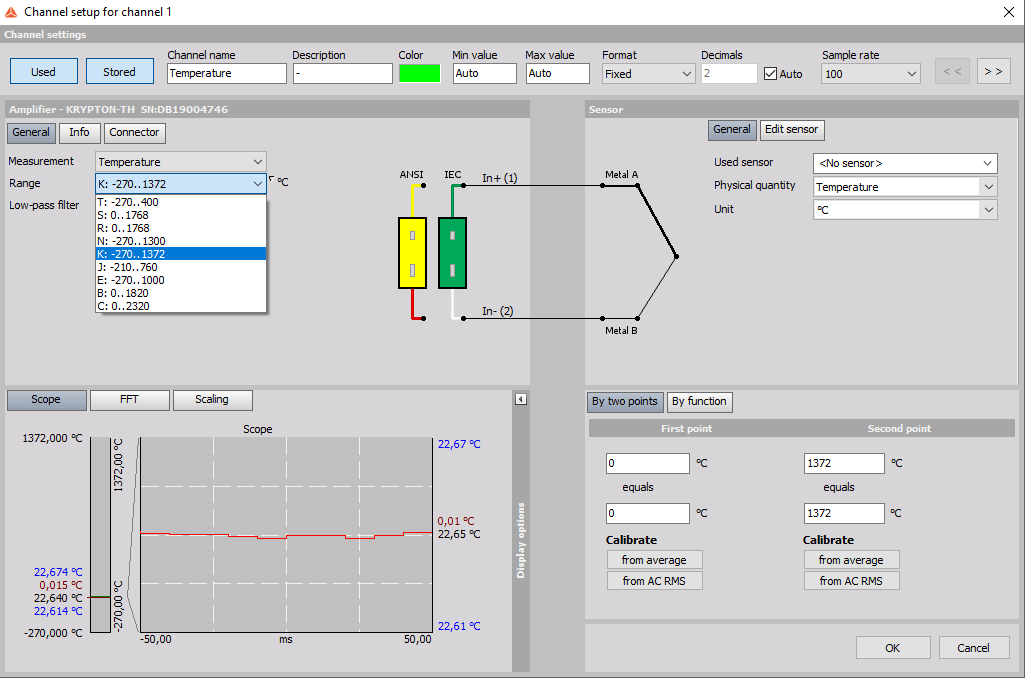The height and width of the screenshot is (678, 1025).
Task: Open the Unit dropdown showing °C
Action: click(905, 209)
